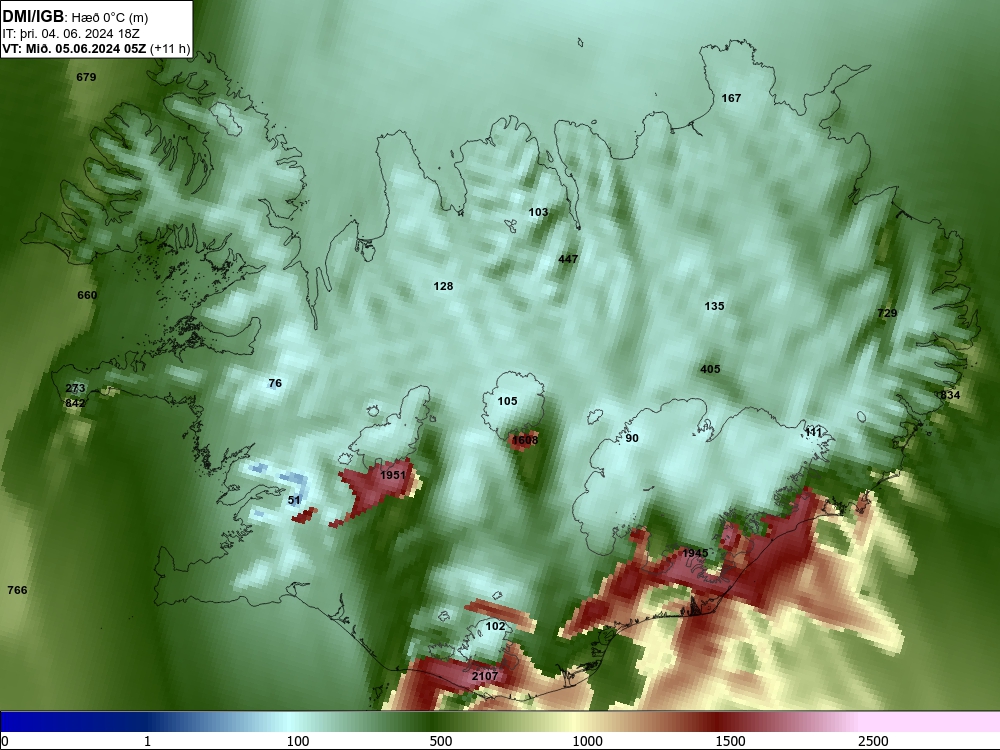Click the 51 value near the blue area
This screenshot has height=750, width=1000.
click(294, 500)
